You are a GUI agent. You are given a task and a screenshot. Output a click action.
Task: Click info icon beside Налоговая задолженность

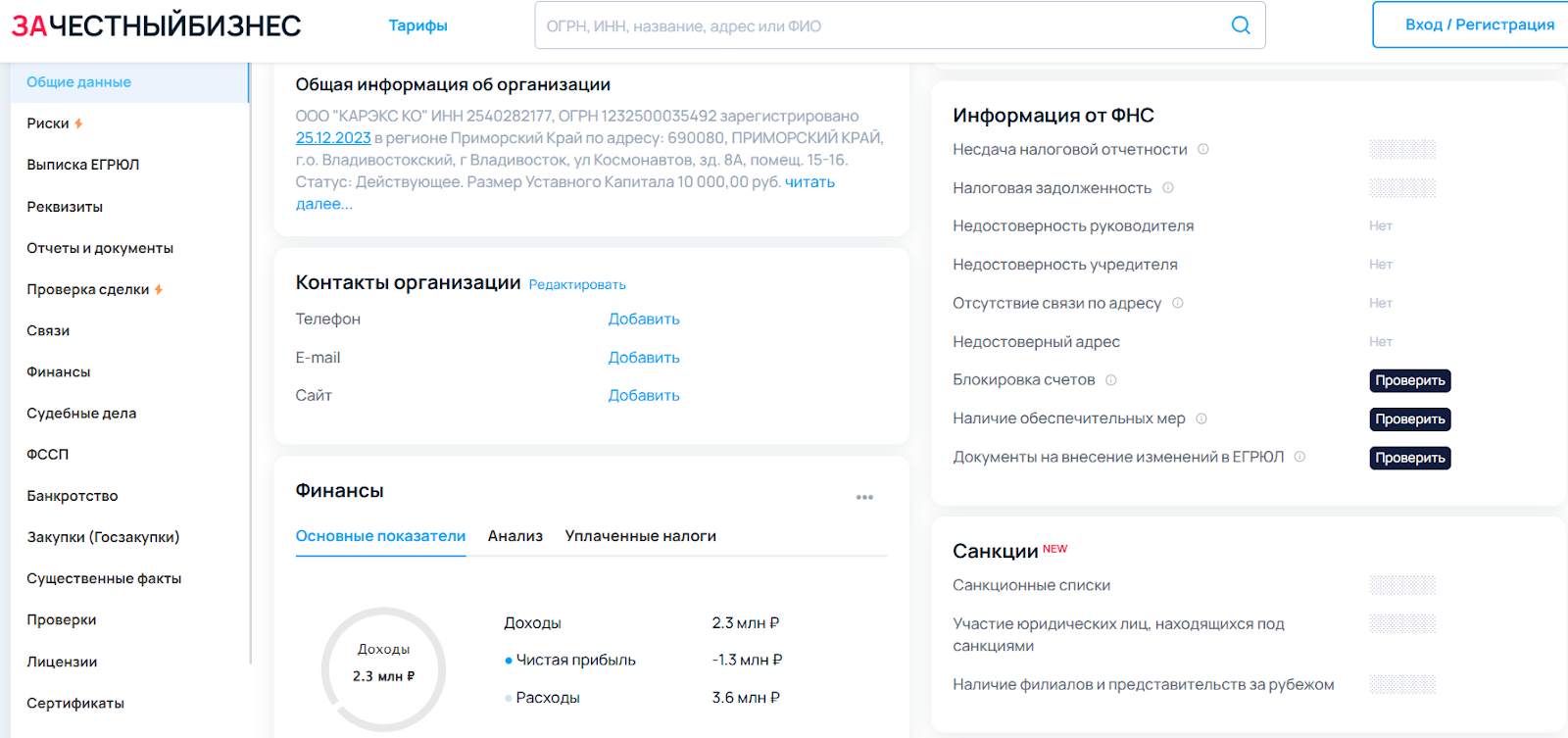pyautogui.click(x=1167, y=188)
